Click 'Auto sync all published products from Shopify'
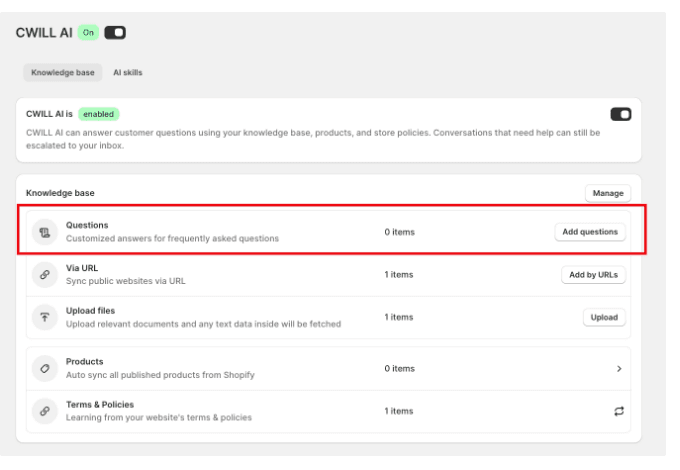This screenshot has width=680, height=470. tap(160, 375)
